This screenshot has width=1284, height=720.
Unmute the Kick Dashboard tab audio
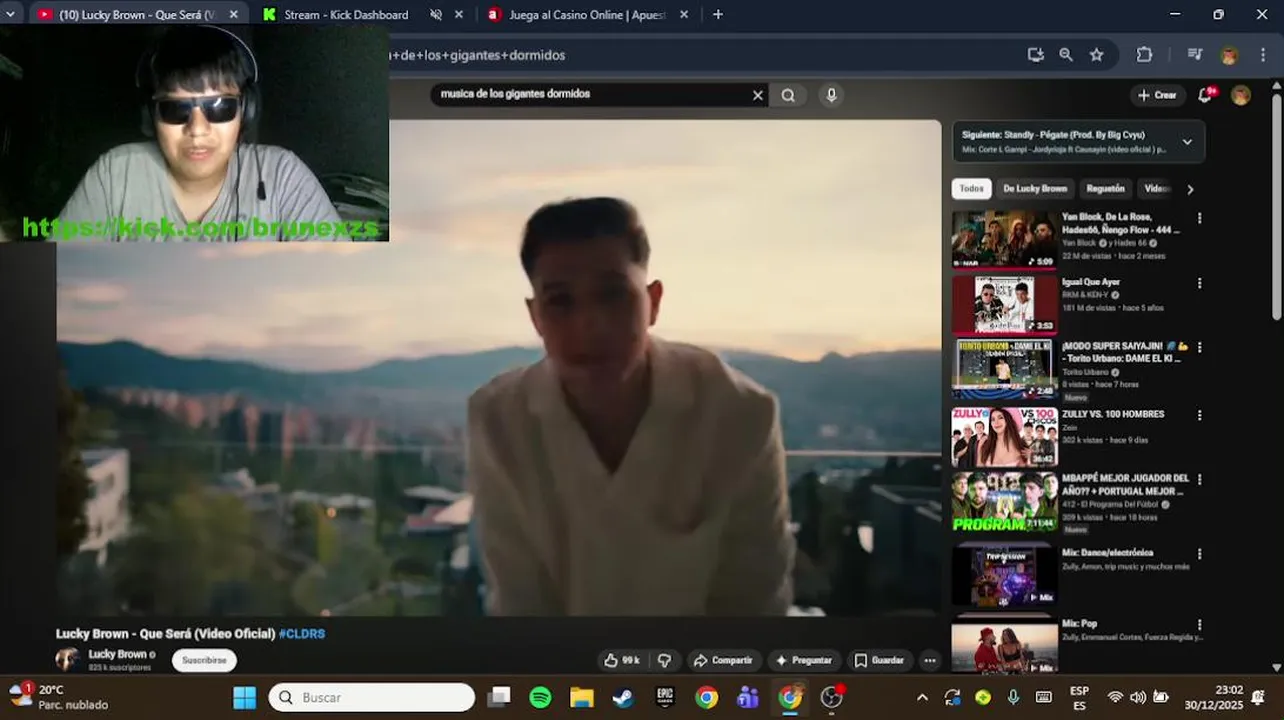tap(436, 15)
